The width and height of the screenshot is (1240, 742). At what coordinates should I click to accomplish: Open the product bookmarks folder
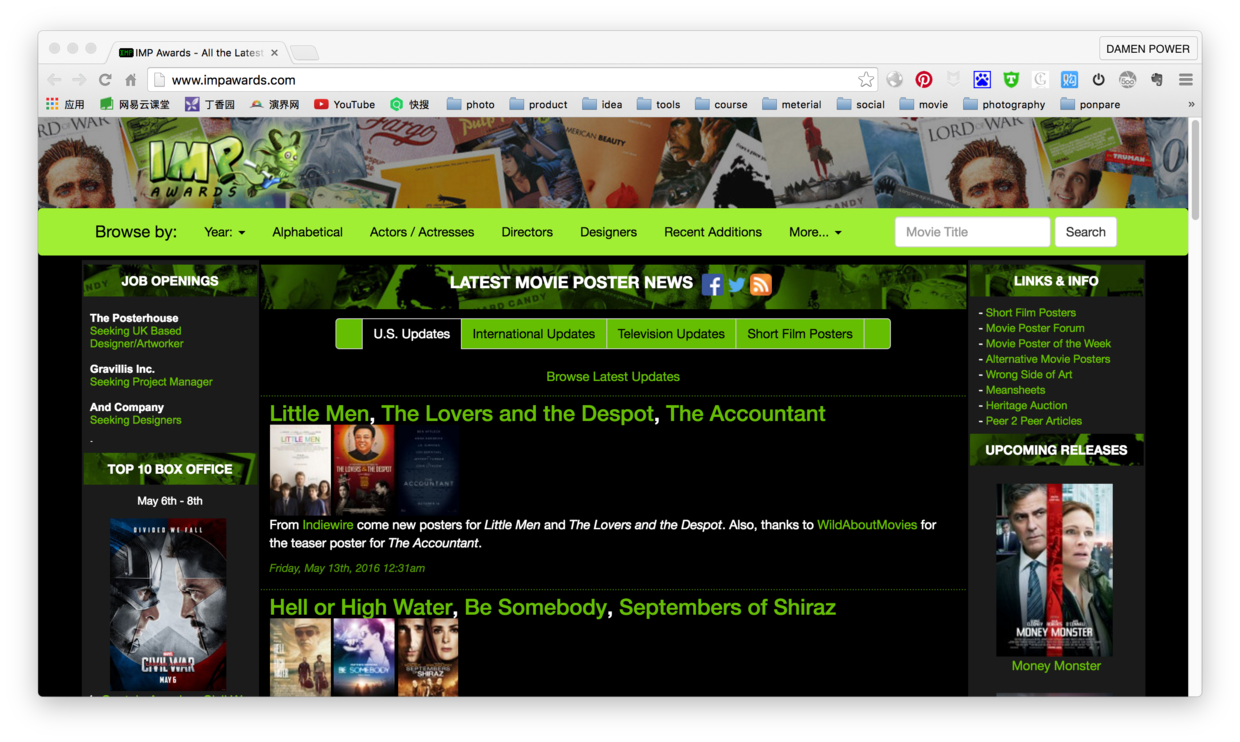coord(538,104)
